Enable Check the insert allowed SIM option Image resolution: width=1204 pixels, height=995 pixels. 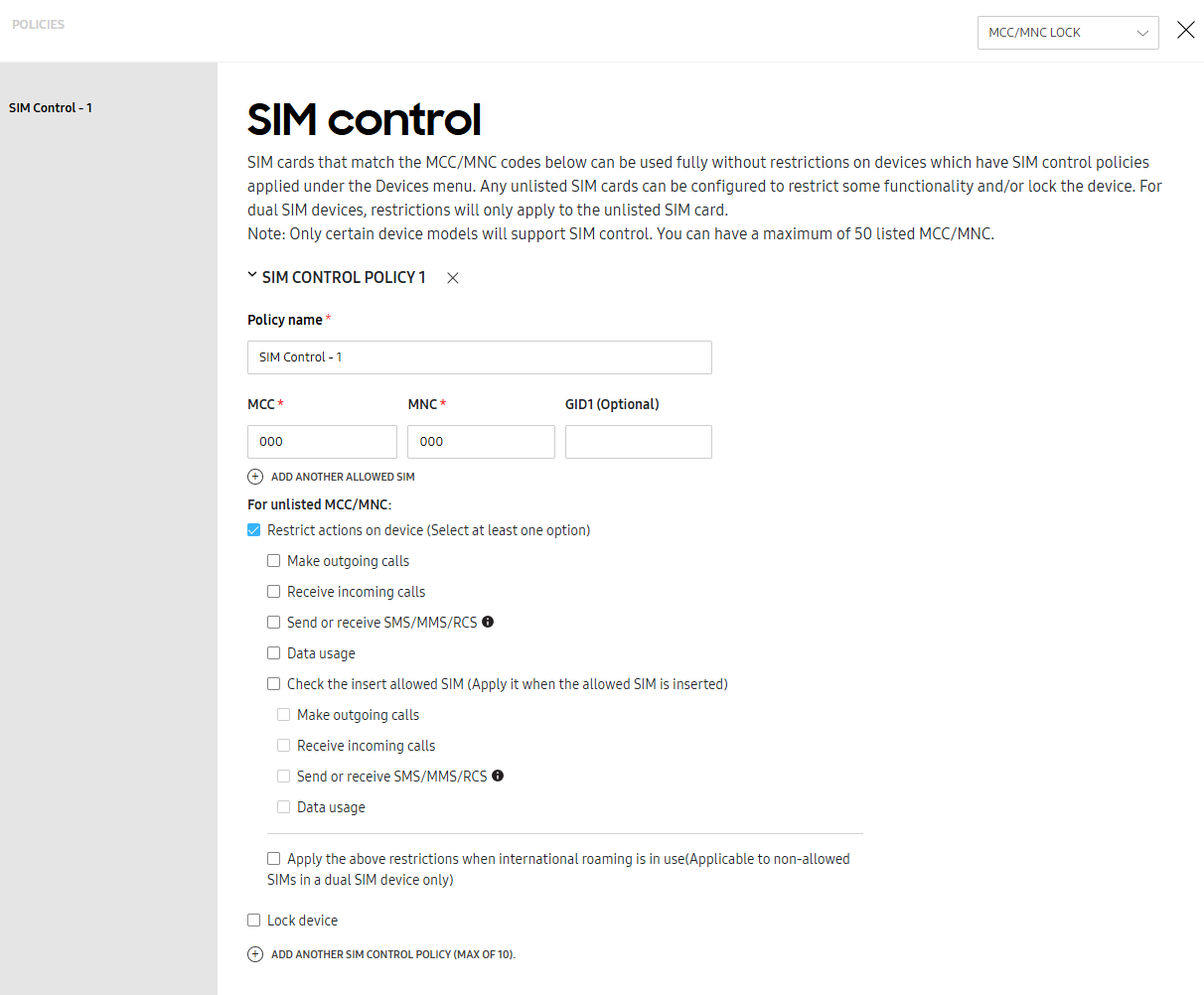click(274, 683)
